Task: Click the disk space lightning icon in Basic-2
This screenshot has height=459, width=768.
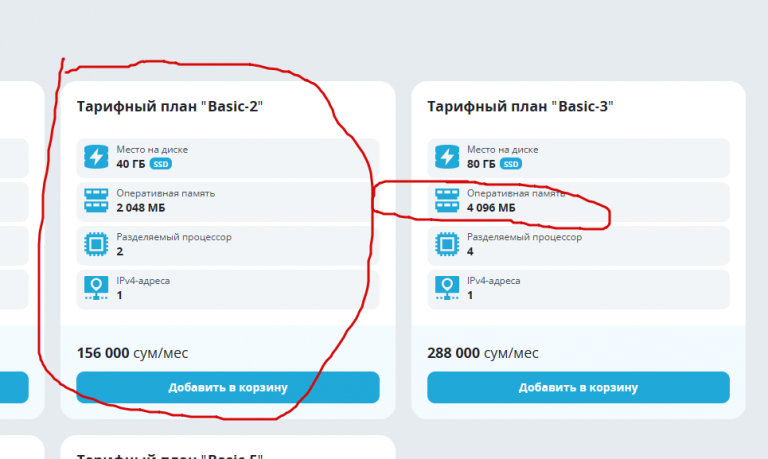Action: pyautogui.click(x=96, y=157)
